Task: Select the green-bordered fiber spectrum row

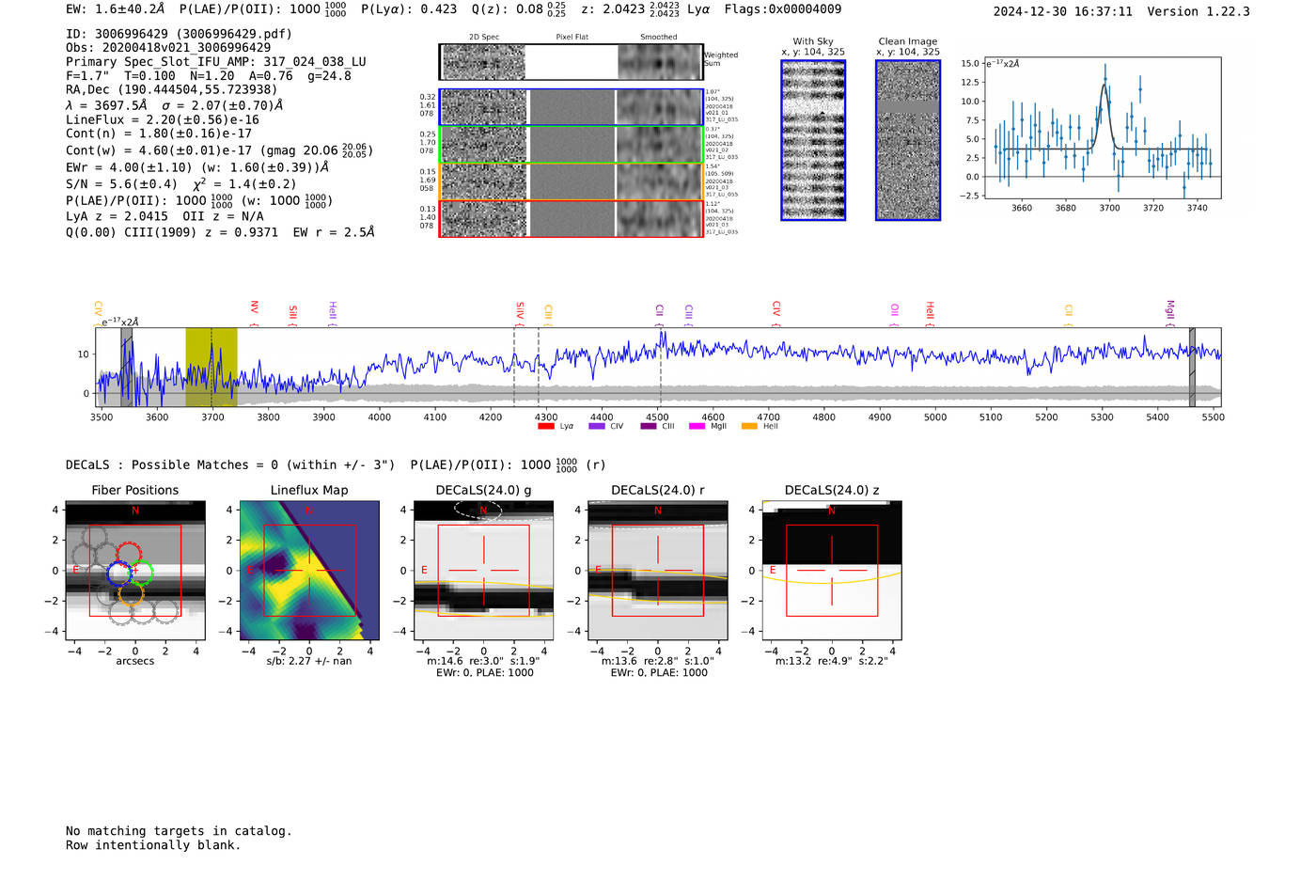Action: click(572, 145)
